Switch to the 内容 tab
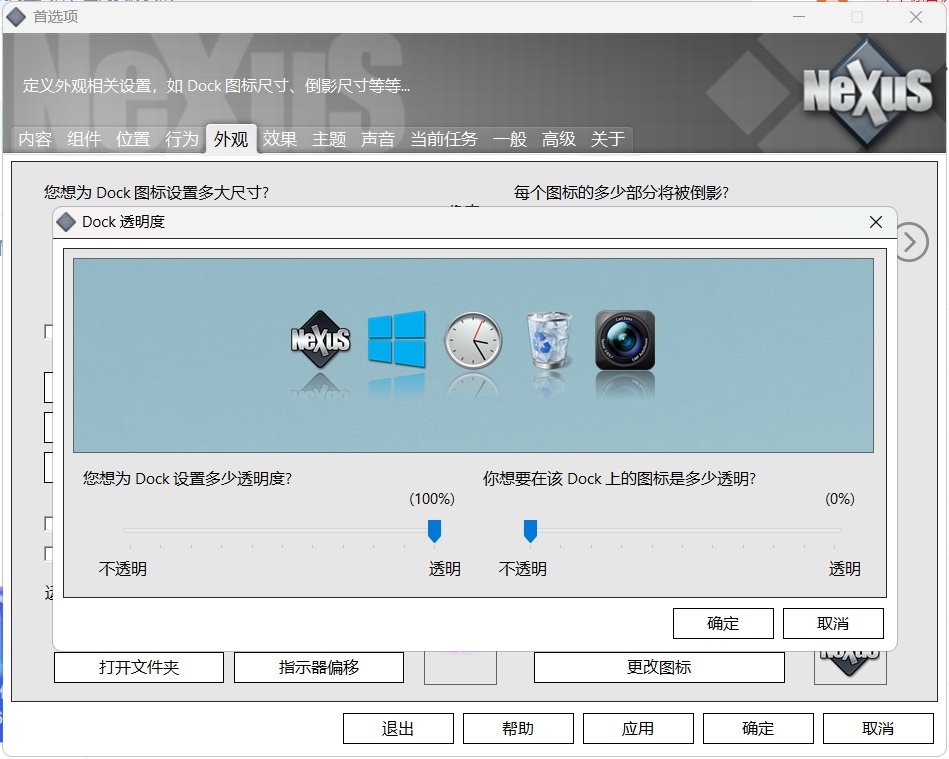Image resolution: width=949 pixels, height=759 pixels. tap(34, 139)
